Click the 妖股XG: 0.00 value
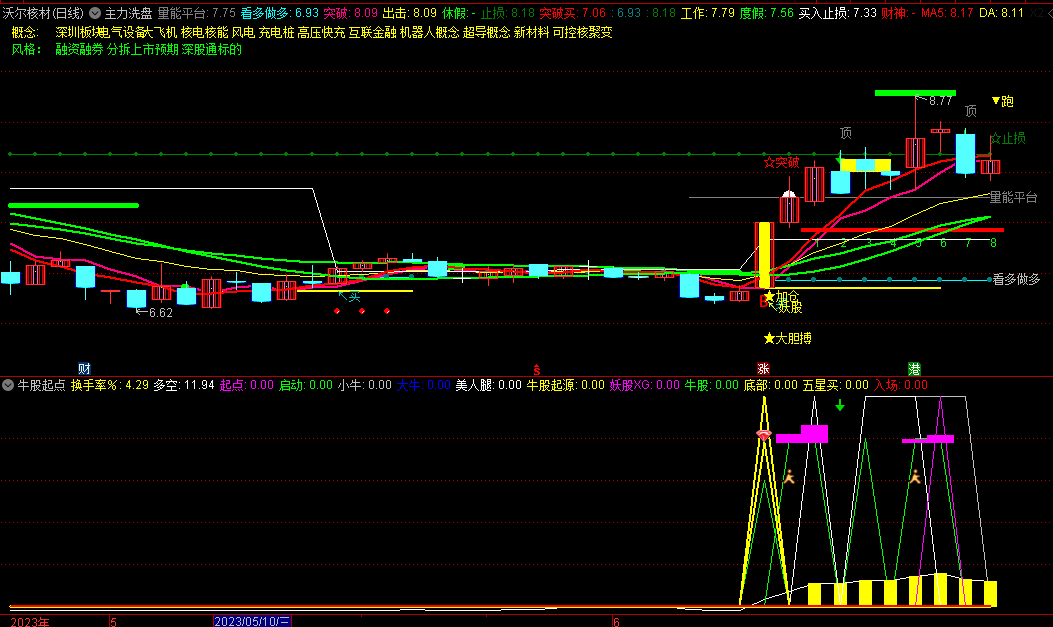The image size is (1053, 627). 645,385
